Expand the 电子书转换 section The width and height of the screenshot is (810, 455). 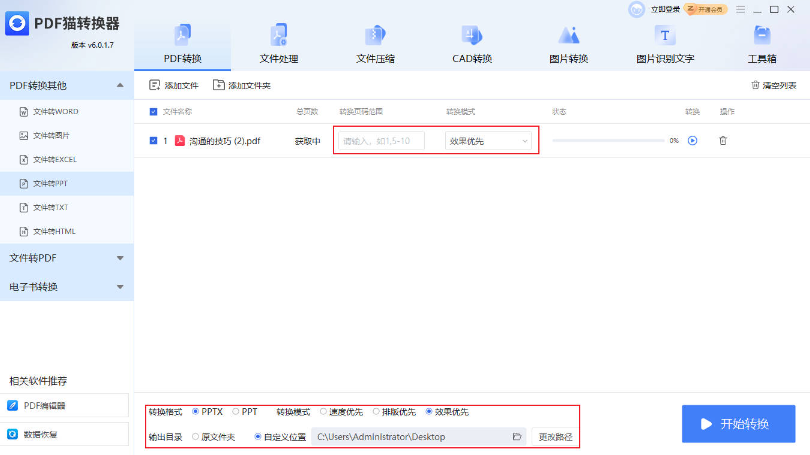click(x=67, y=287)
